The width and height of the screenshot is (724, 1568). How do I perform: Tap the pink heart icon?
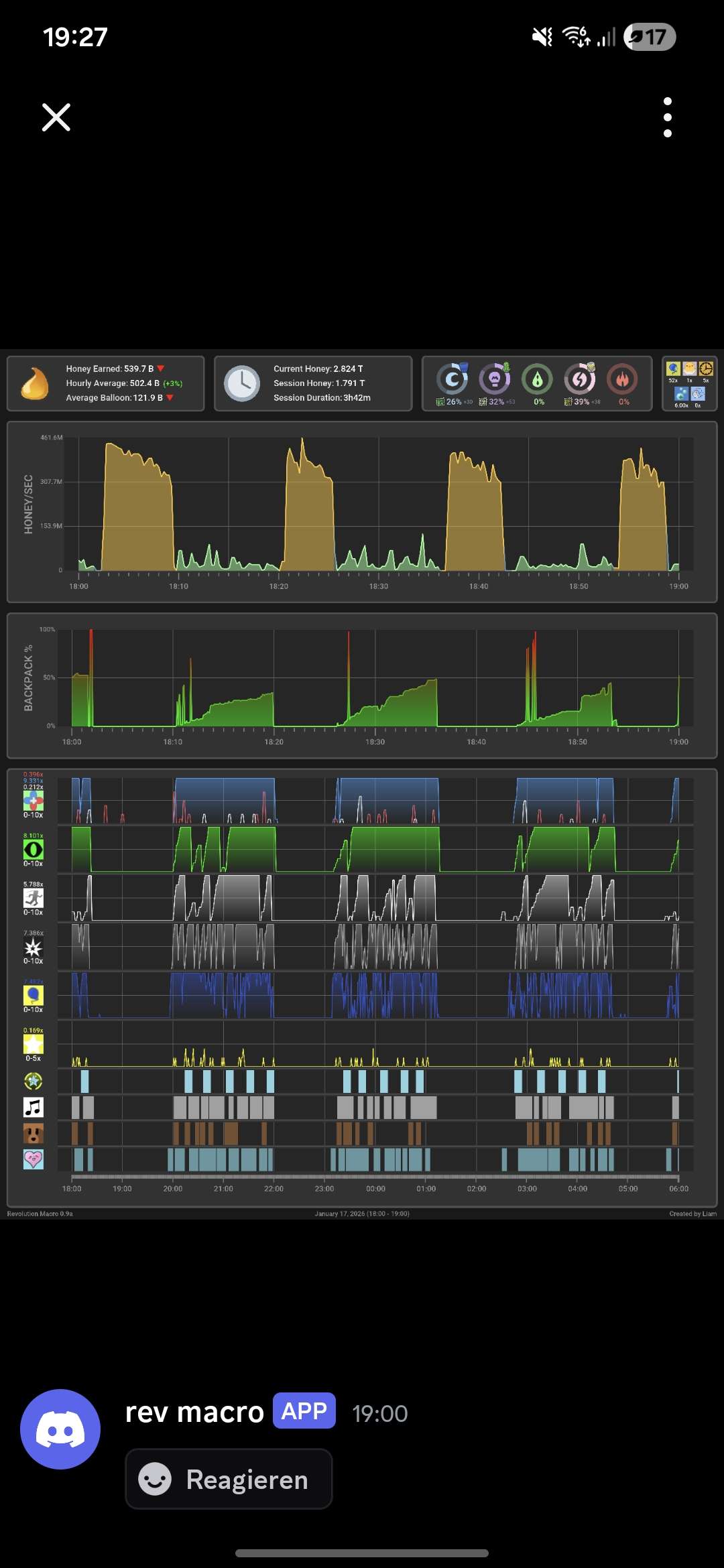point(34,1159)
